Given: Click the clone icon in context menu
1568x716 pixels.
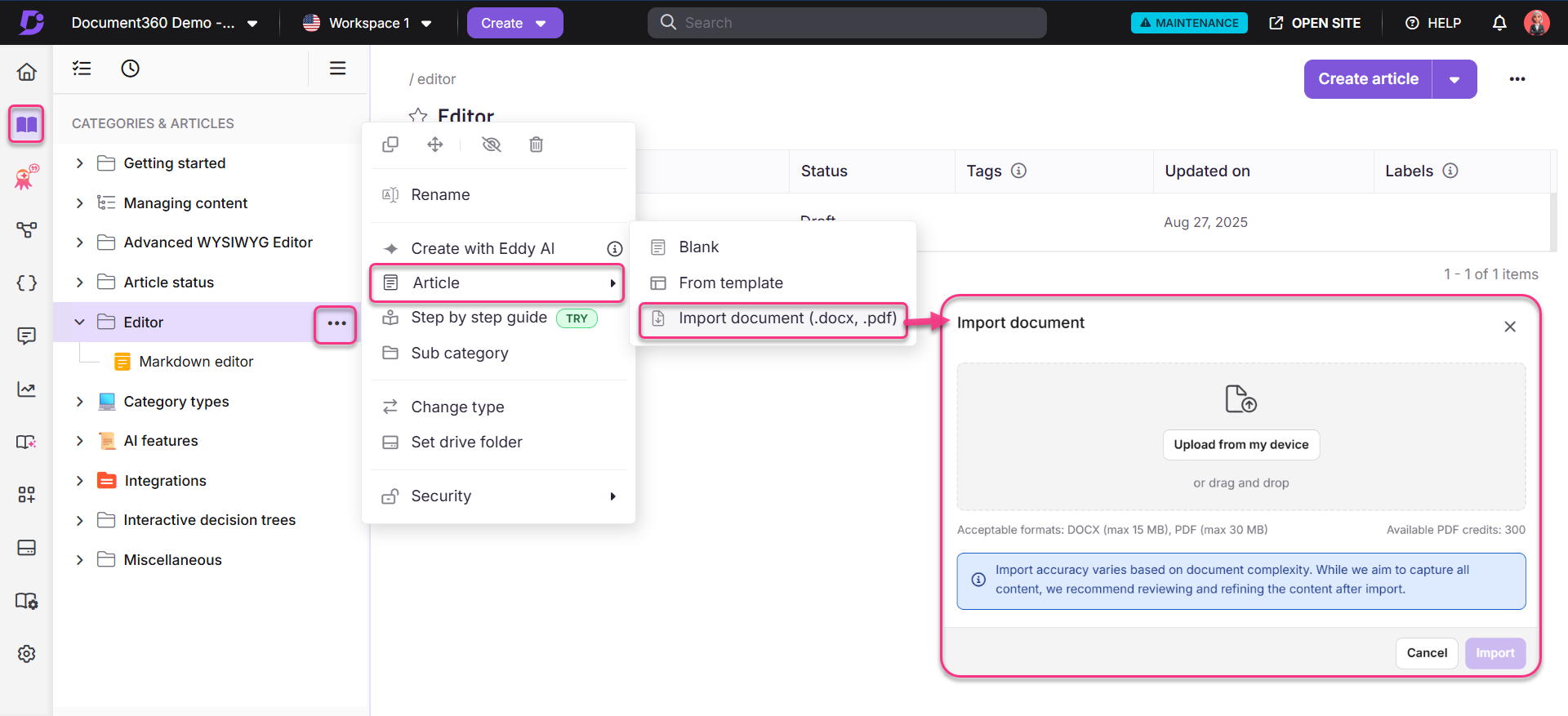Looking at the screenshot, I should click(390, 145).
